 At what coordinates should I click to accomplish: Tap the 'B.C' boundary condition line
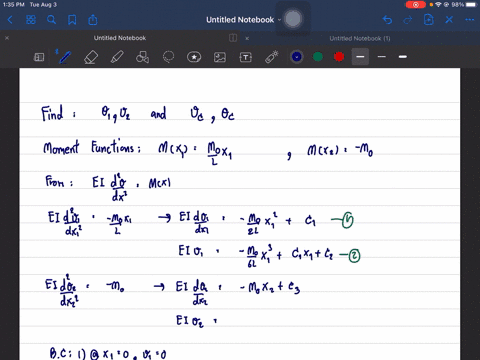tap(107, 353)
